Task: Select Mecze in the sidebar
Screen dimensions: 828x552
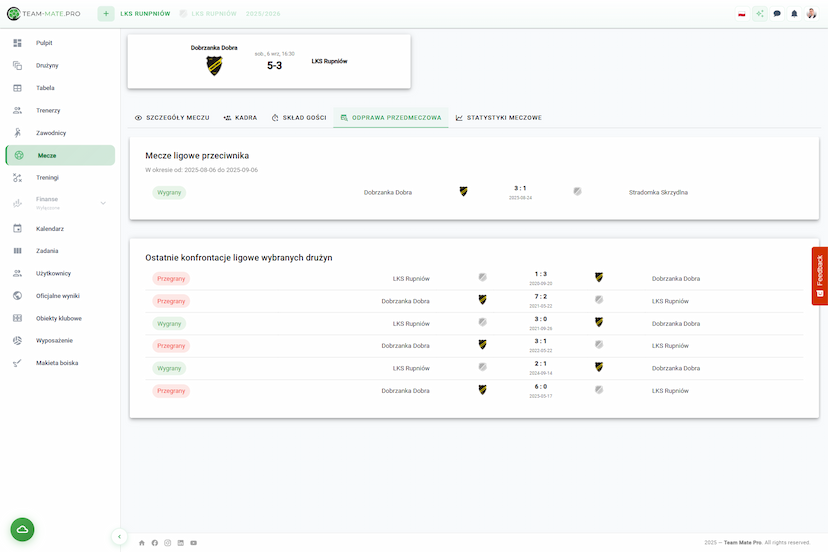Action: [x=60, y=155]
